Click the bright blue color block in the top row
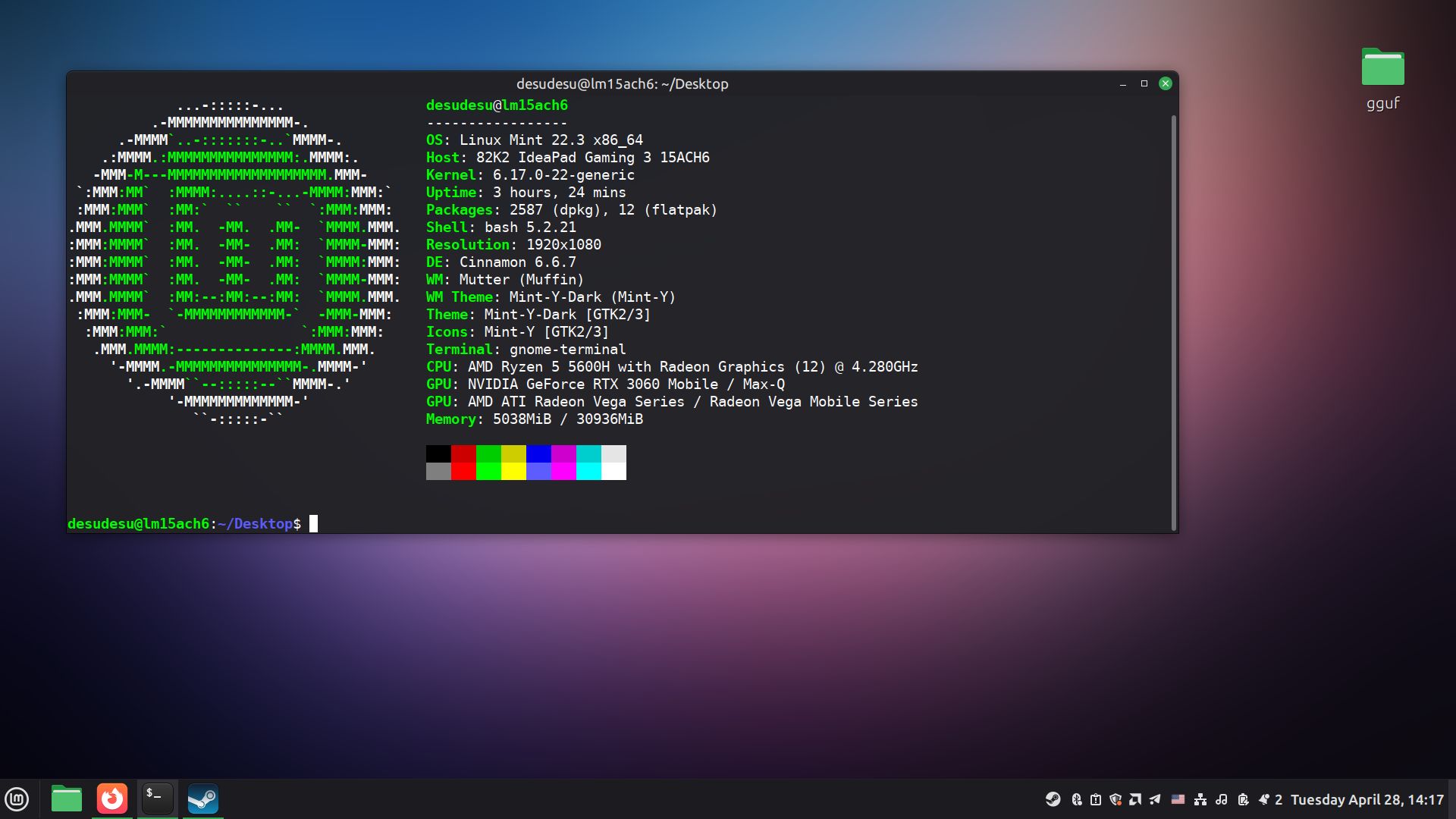This screenshot has width=1456, height=819. point(538,453)
